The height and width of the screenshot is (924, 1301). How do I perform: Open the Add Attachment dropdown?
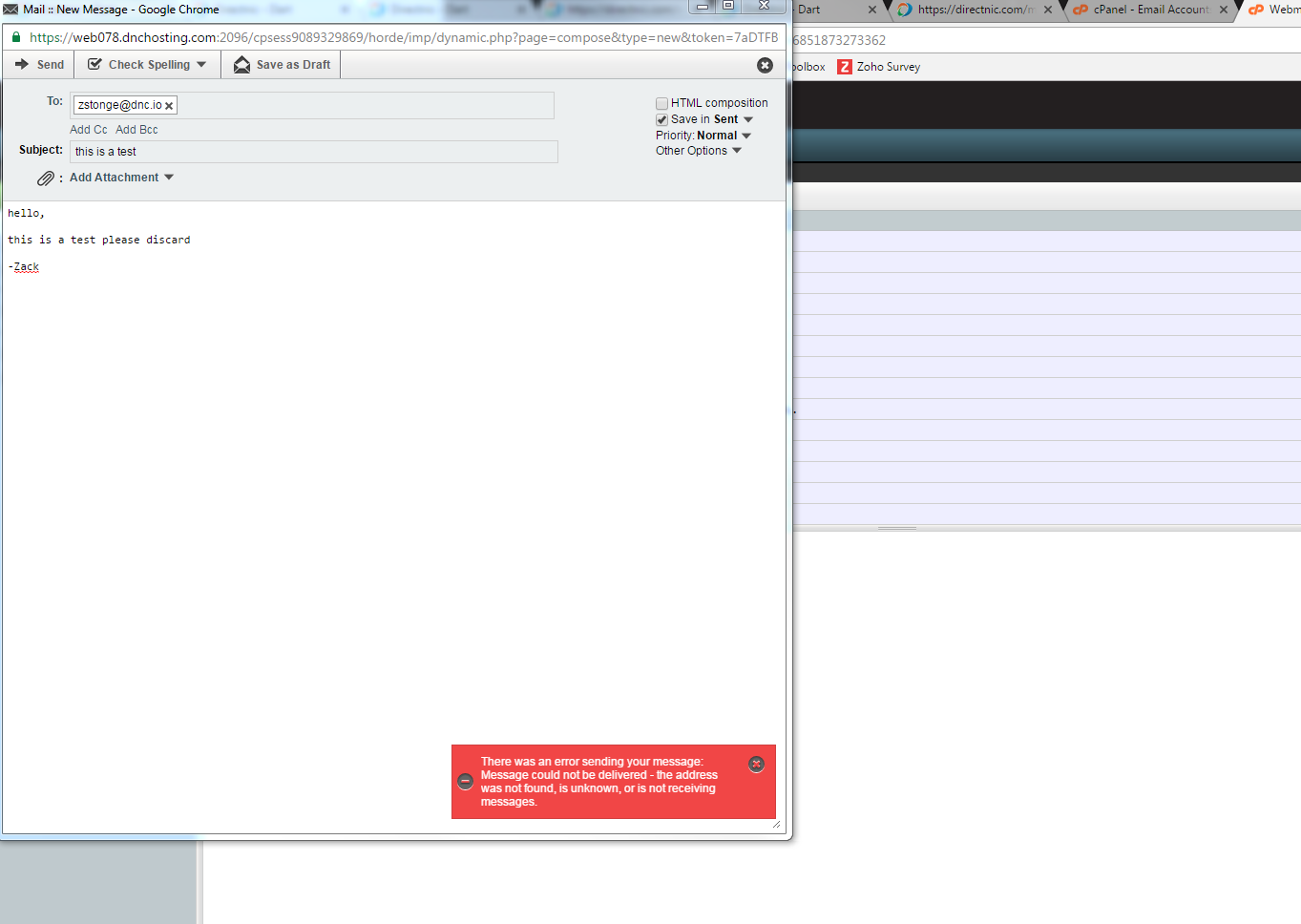(169, 178)
